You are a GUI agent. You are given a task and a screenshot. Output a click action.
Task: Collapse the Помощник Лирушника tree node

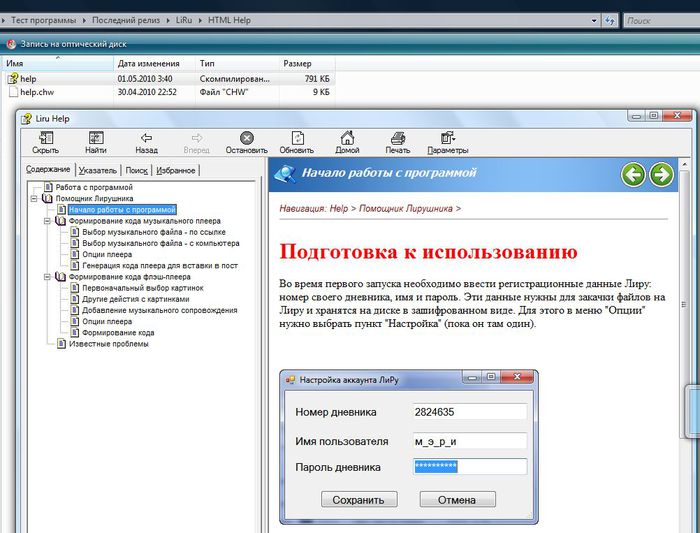34,199
